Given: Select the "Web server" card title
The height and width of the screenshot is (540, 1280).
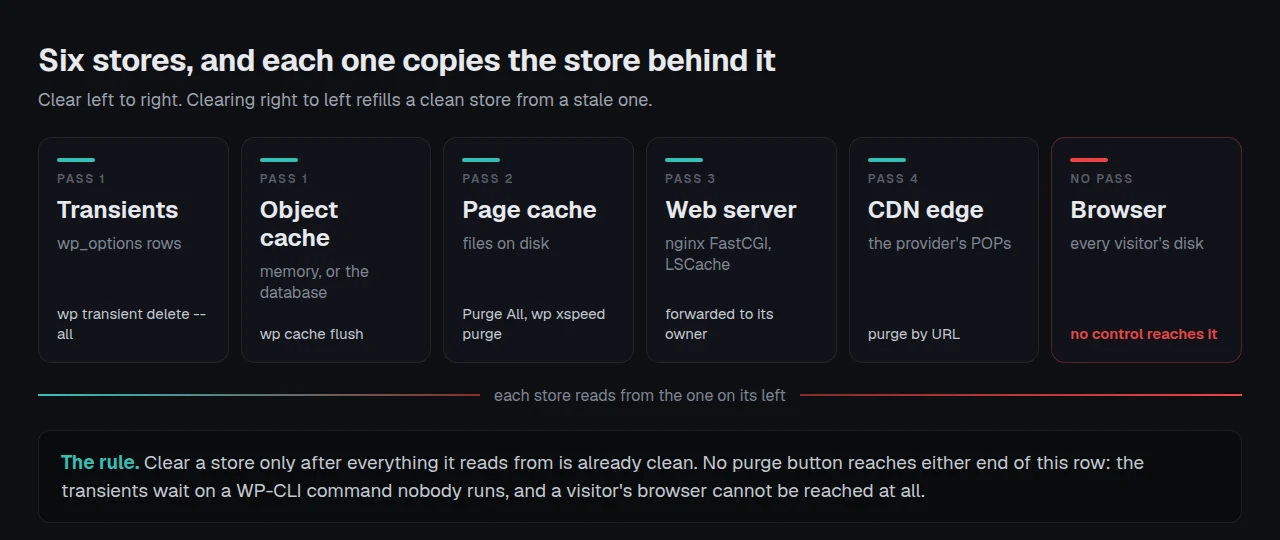Looking at the screenshot, I should pyautogui.click(x=731, y=210).
